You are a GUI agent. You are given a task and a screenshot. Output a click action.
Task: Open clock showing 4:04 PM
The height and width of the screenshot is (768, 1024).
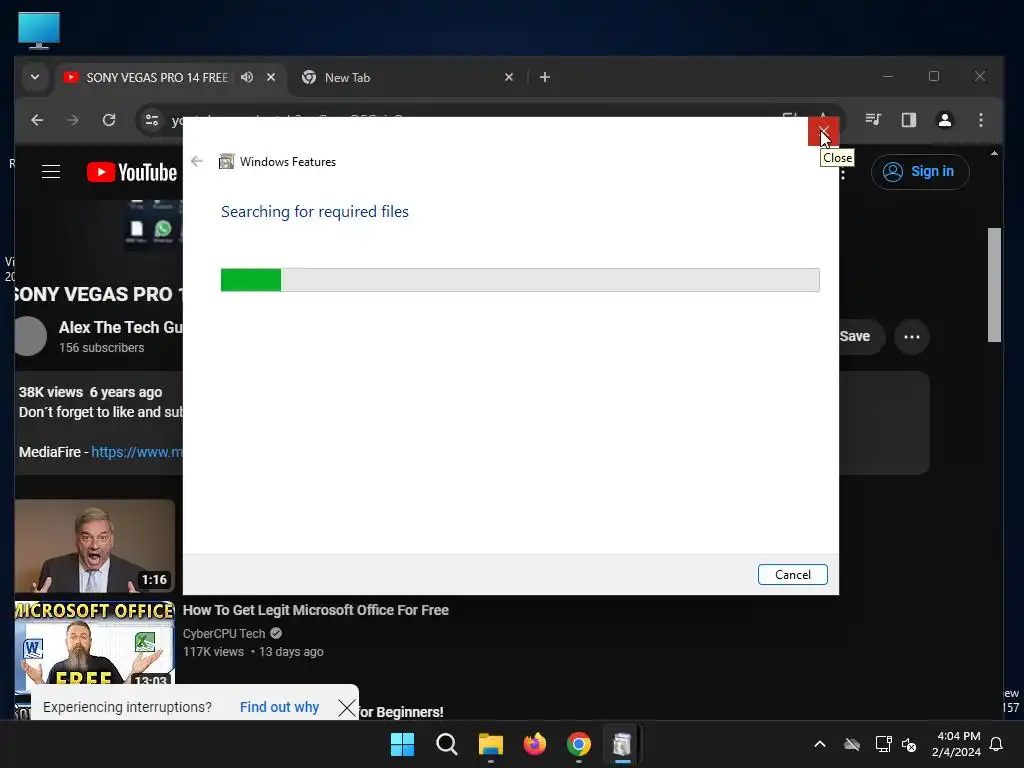(x=956, y=744)
